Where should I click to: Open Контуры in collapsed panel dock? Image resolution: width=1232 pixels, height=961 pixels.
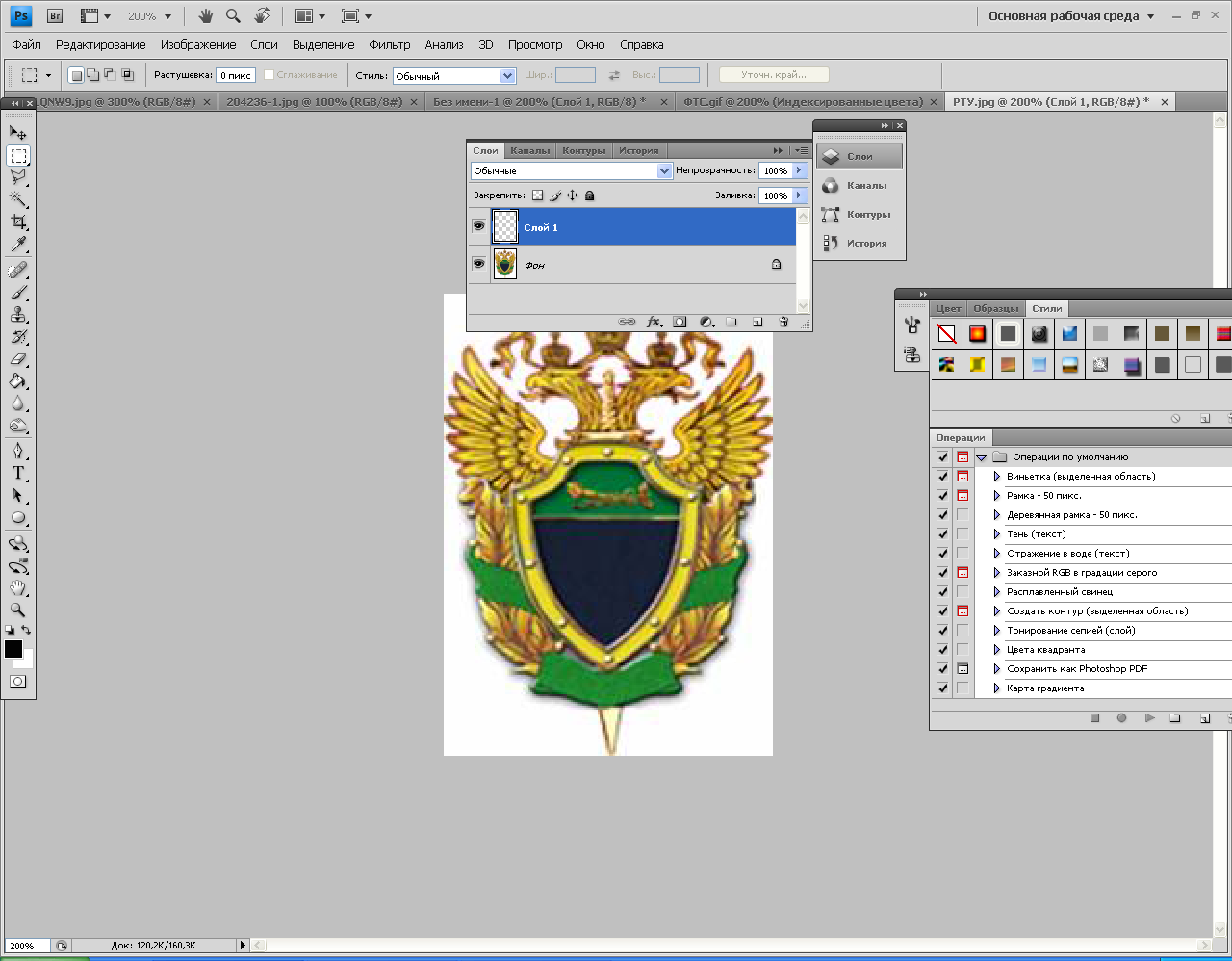click(x=860, y=214)
